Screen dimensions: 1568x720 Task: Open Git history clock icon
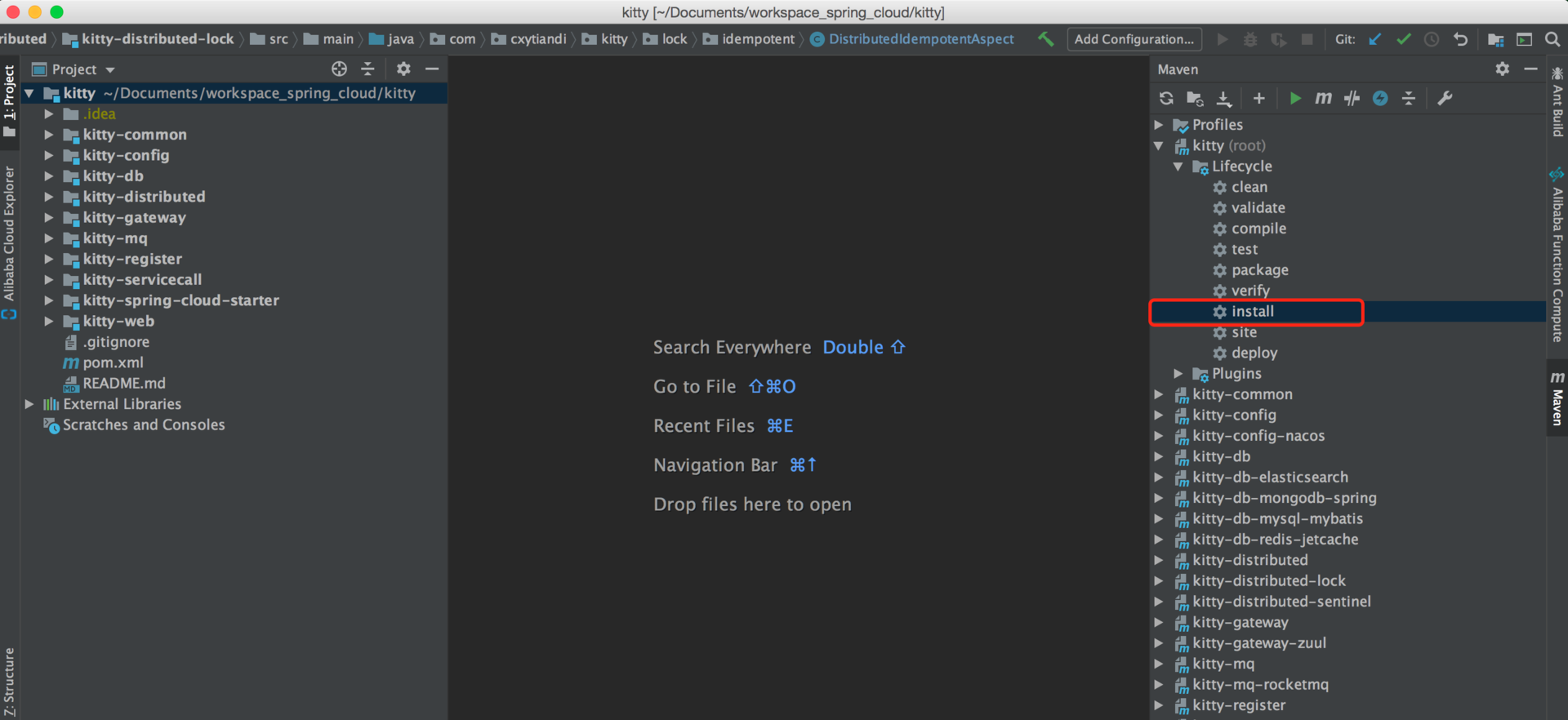coord(1432,39)
